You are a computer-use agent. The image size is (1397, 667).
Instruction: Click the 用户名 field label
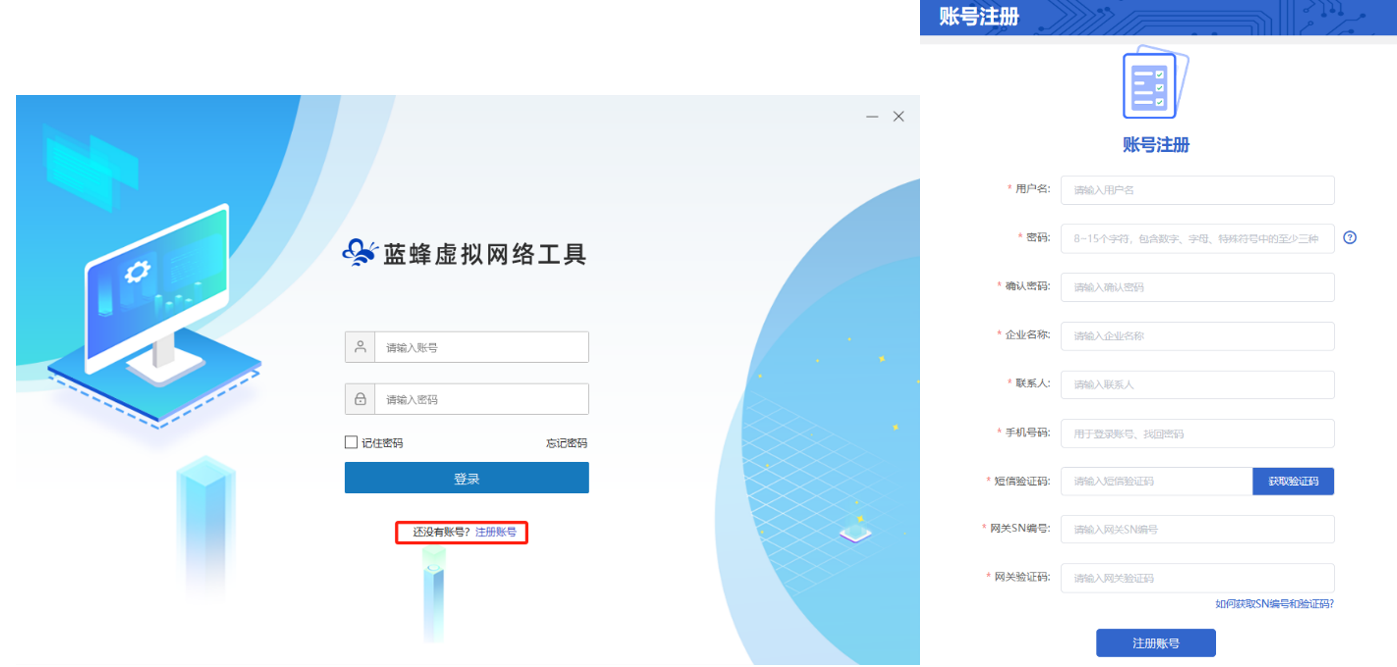(1032, 188)
